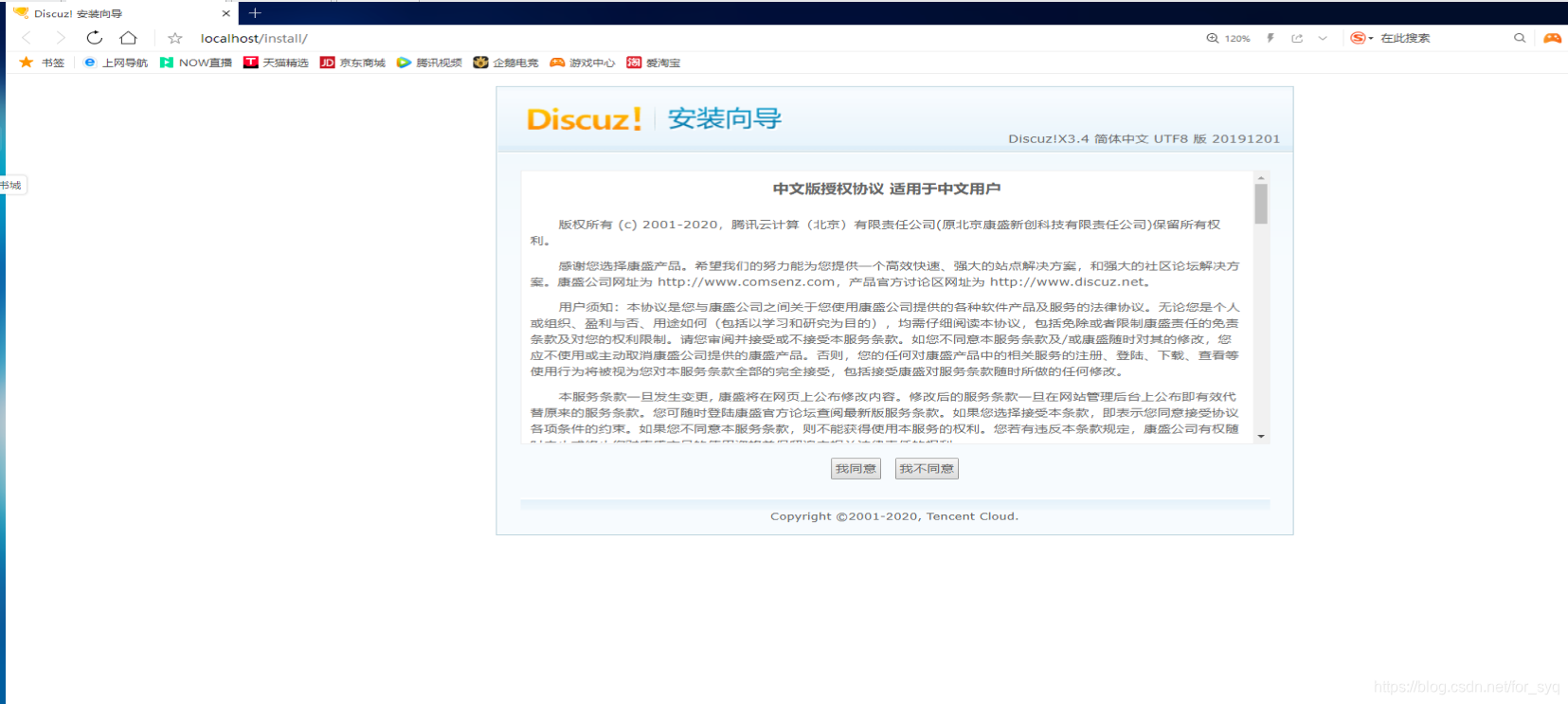The width and height of the screenshot is (1568, 704).
Task: Open the home page via house icon
Action: click(x=128, y=38)
